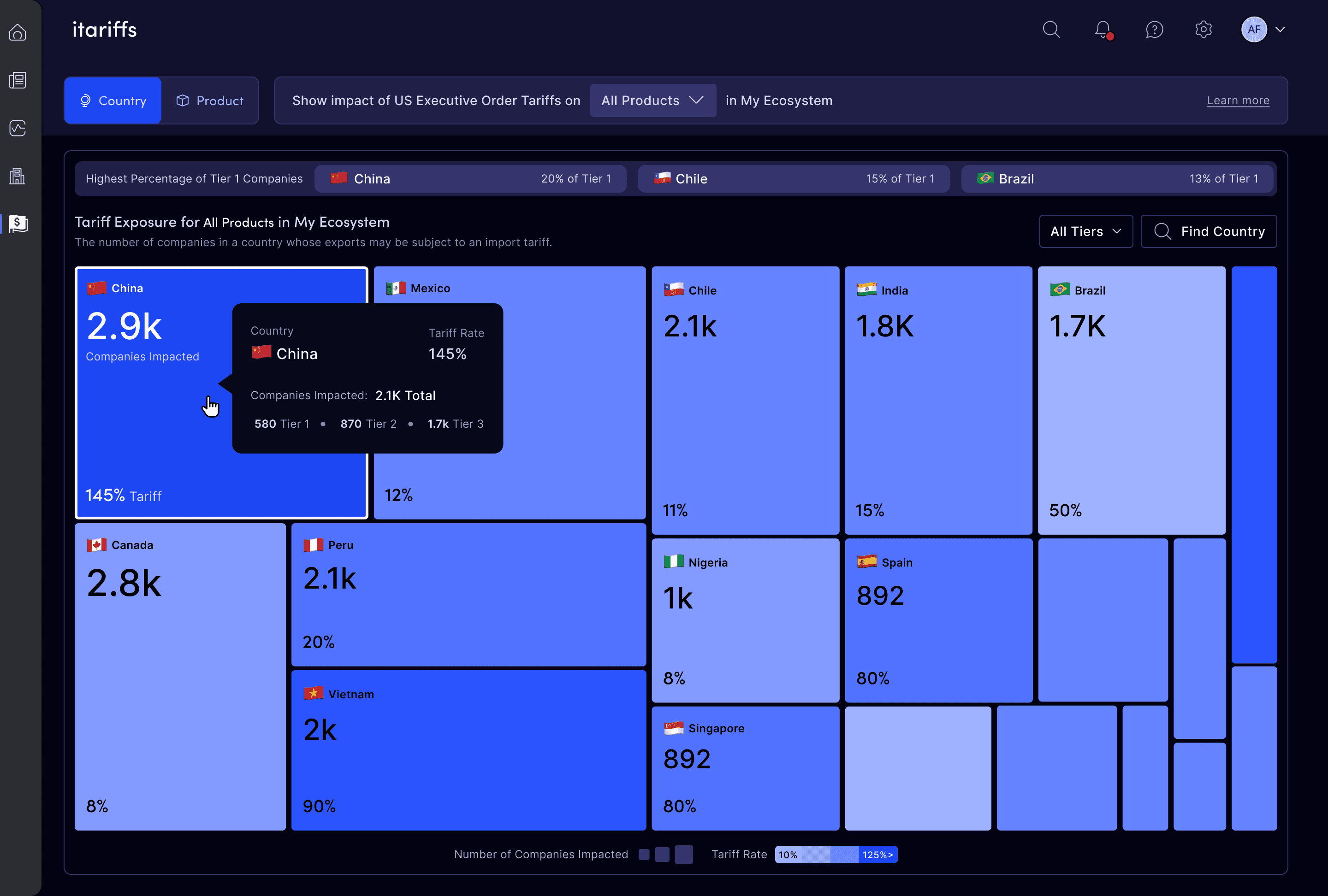Click in the Find Country search field

tap(1209, 231)
